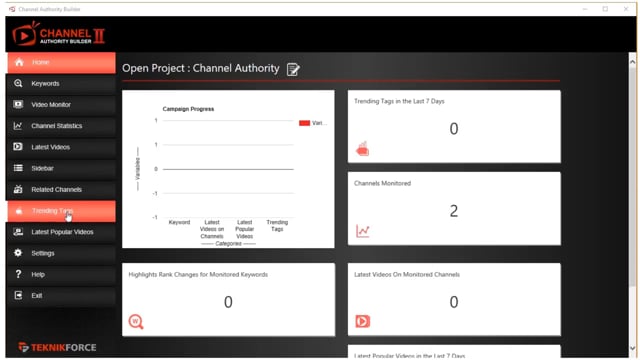This screenshot has height=360, width=640.
Task: Click 'Highlights Rank Changes for Monitored Keywords' heading
Action: [198, 274]
